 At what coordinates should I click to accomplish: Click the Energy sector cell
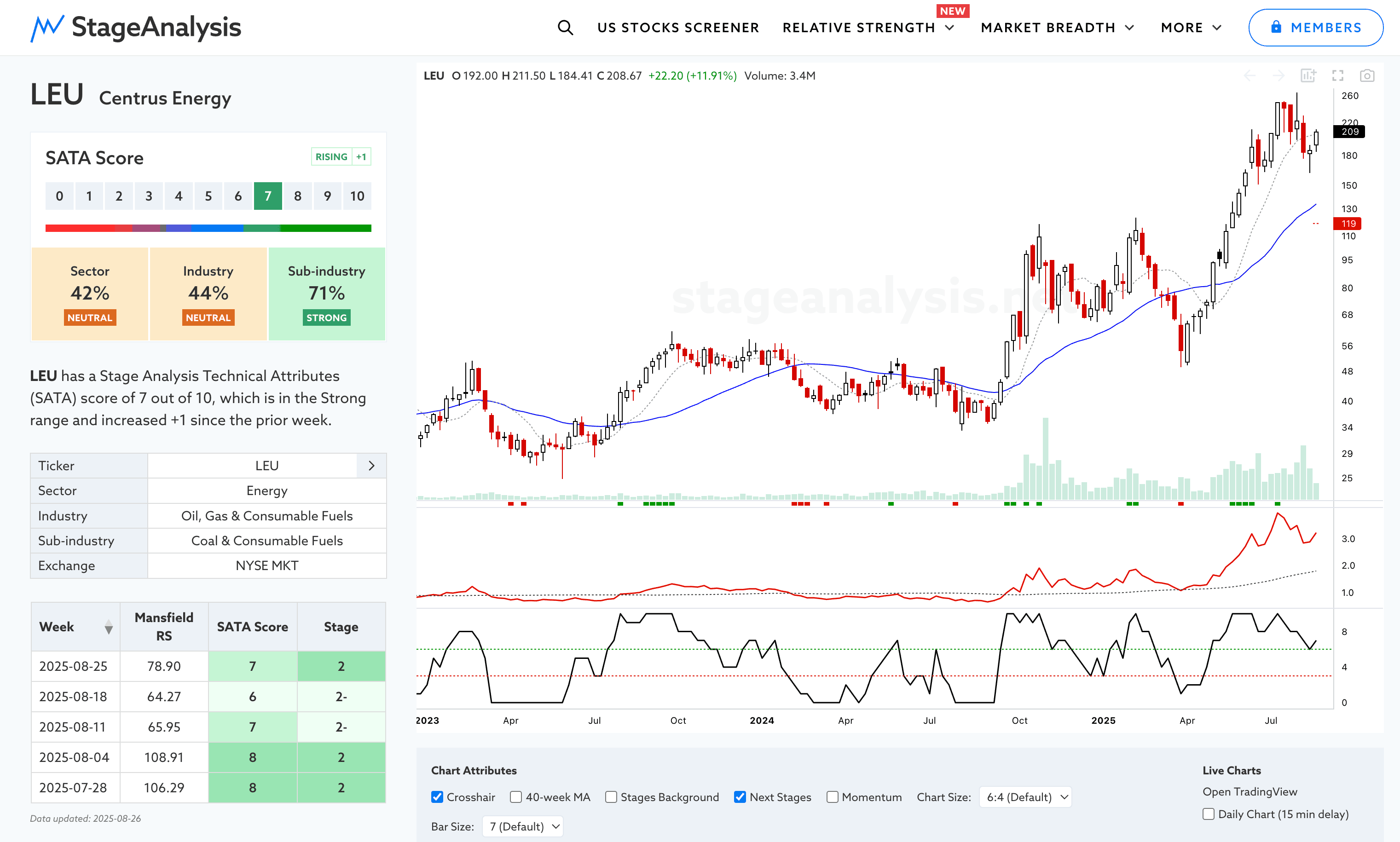coord(267,491)
